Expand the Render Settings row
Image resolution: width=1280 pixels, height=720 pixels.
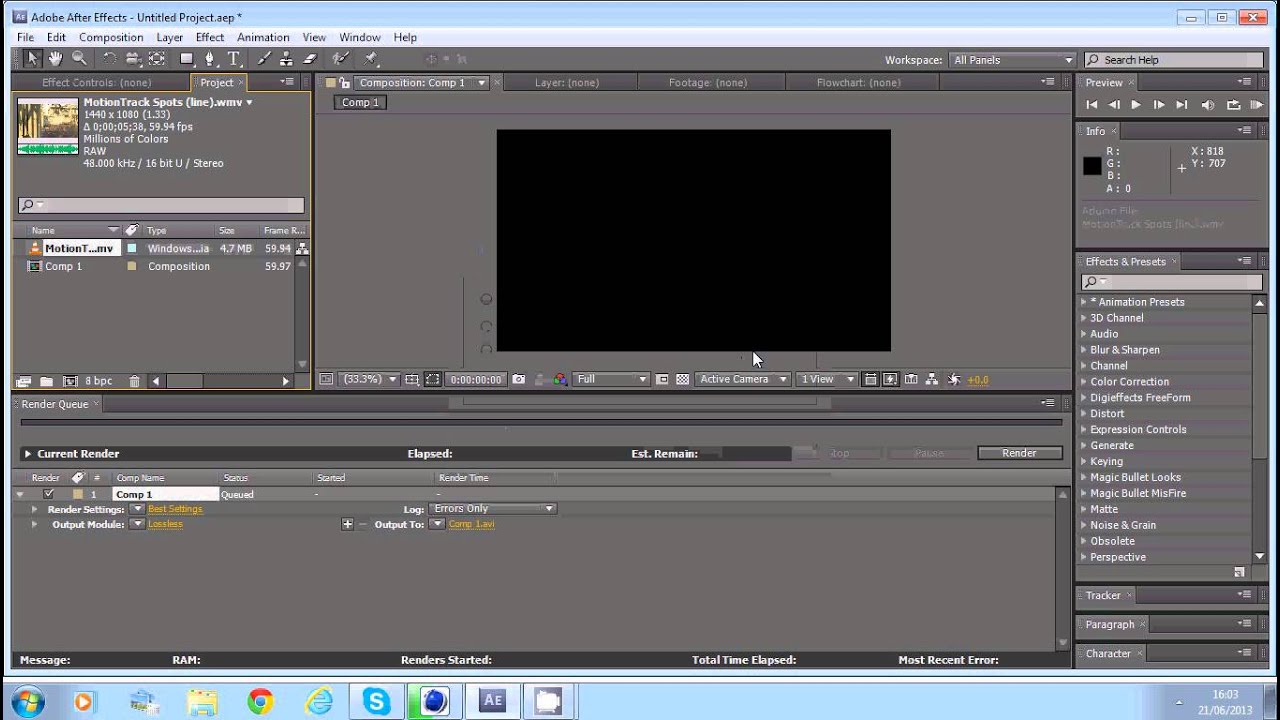(x=34, y=509)
